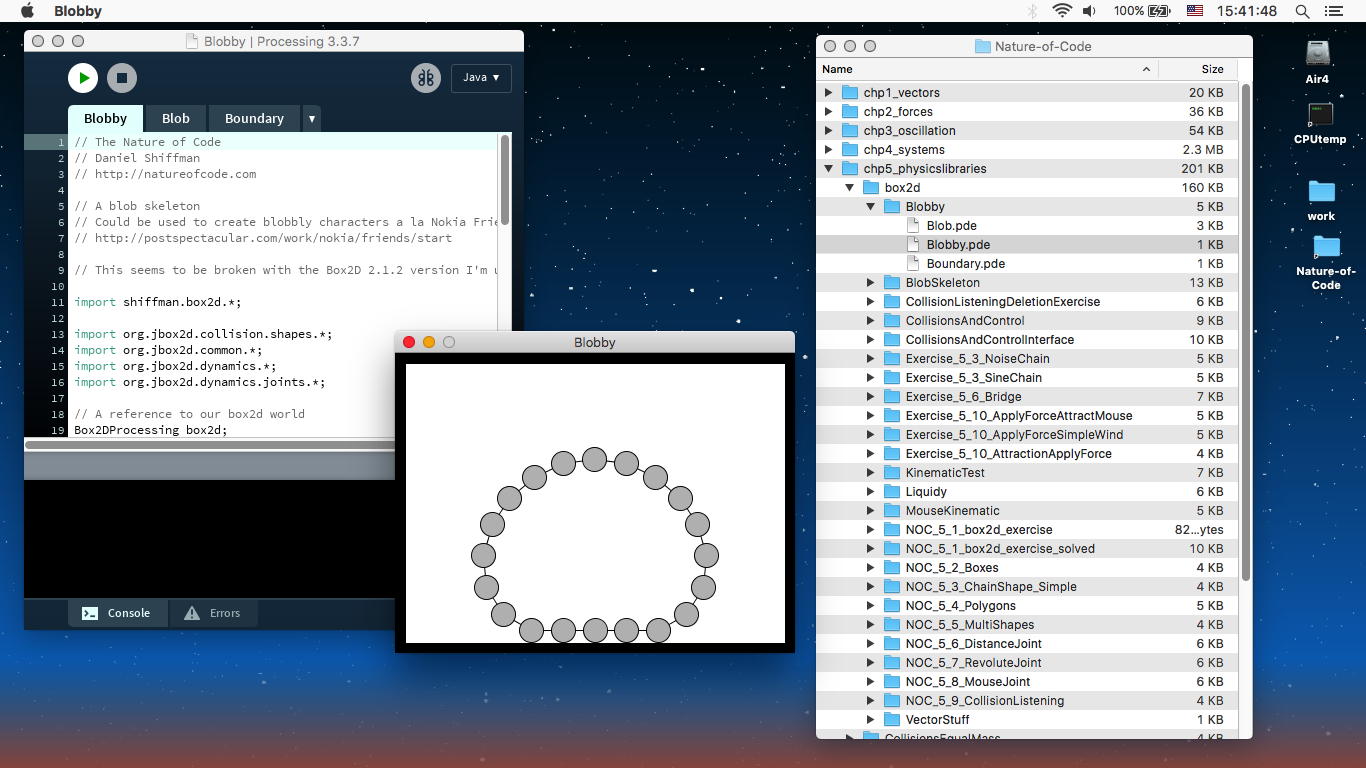Expand the KinematicTest folder
1366x768 pixels.
(870, 472)
